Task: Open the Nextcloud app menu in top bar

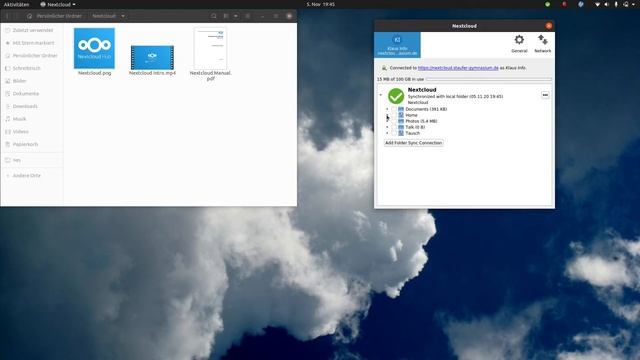Action: tap(58, 4)
